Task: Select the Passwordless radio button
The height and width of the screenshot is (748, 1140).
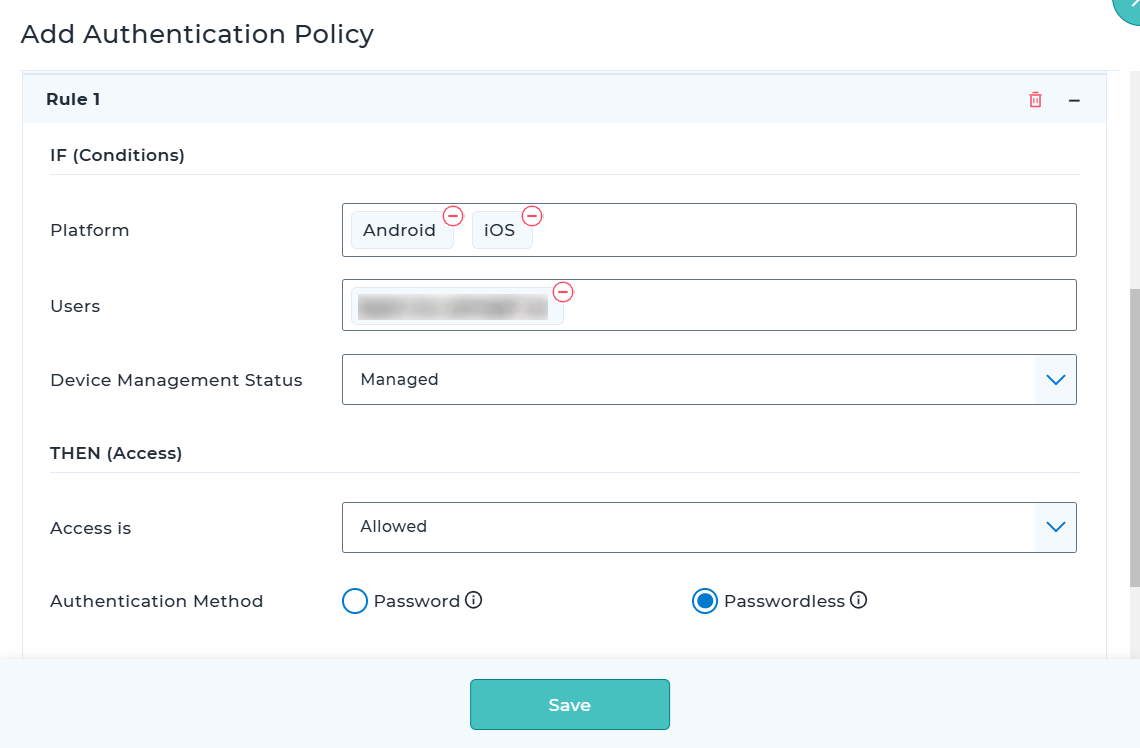Action: click(x=705, y=601)
